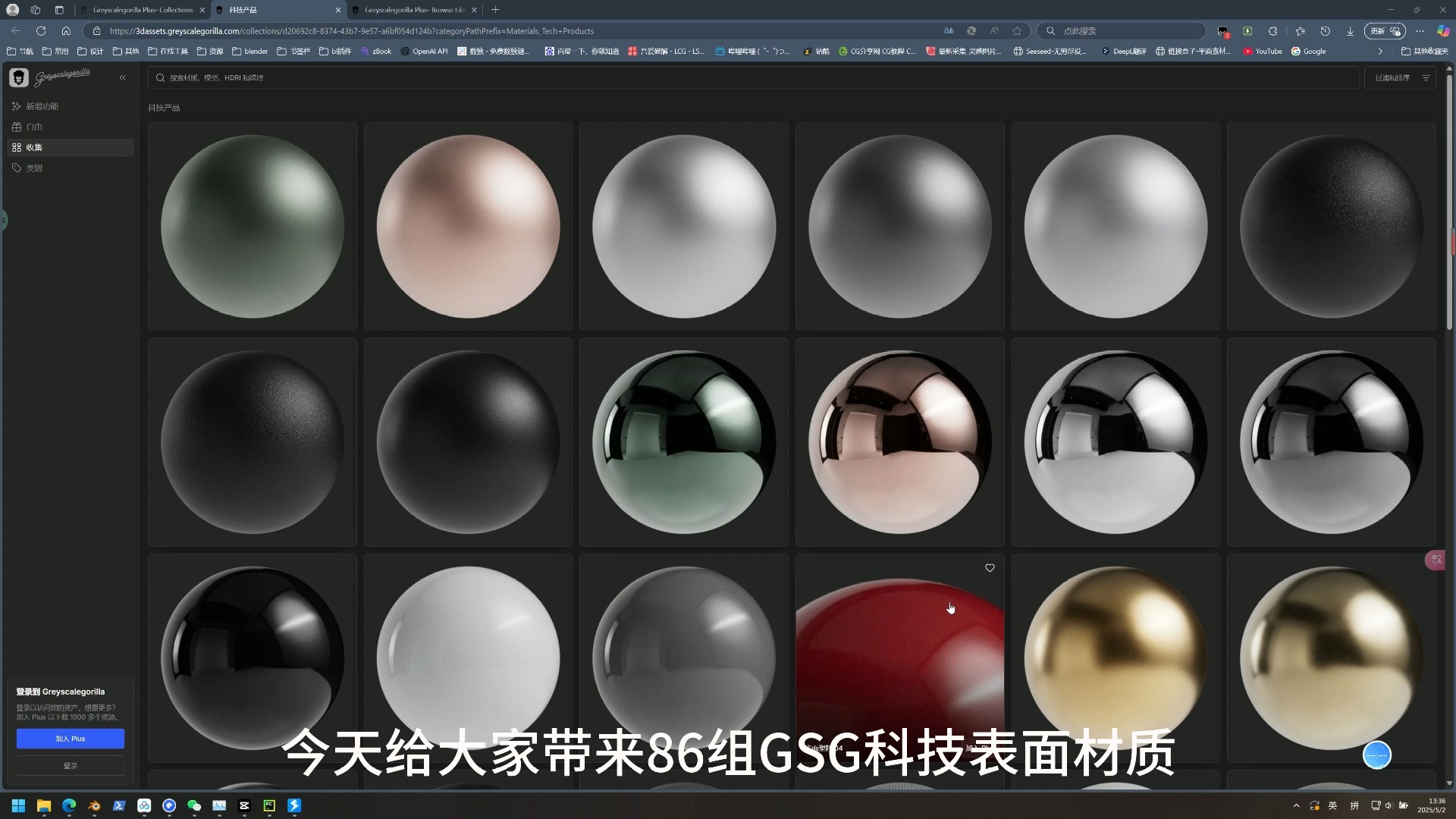Open the Copilot icon in toolbar

pos(1443,31)
